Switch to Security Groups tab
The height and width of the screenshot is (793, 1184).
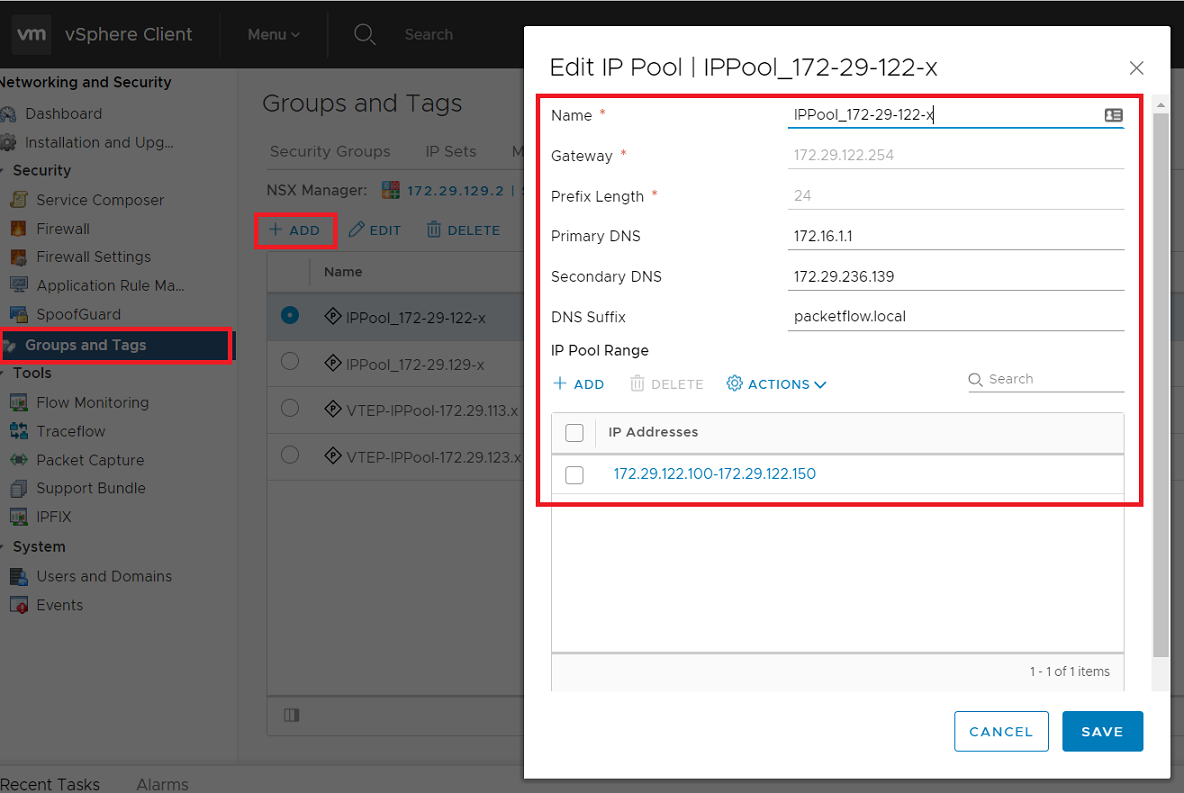coord(330,152)
